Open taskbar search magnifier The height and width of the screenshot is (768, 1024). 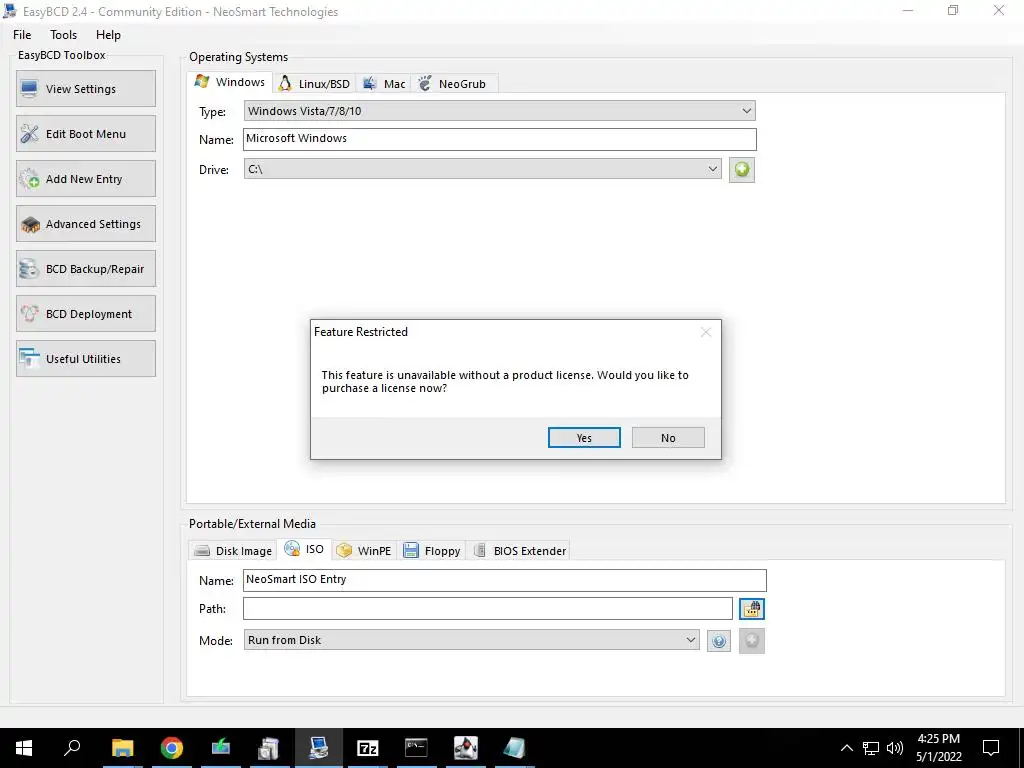tap(72, 748)
